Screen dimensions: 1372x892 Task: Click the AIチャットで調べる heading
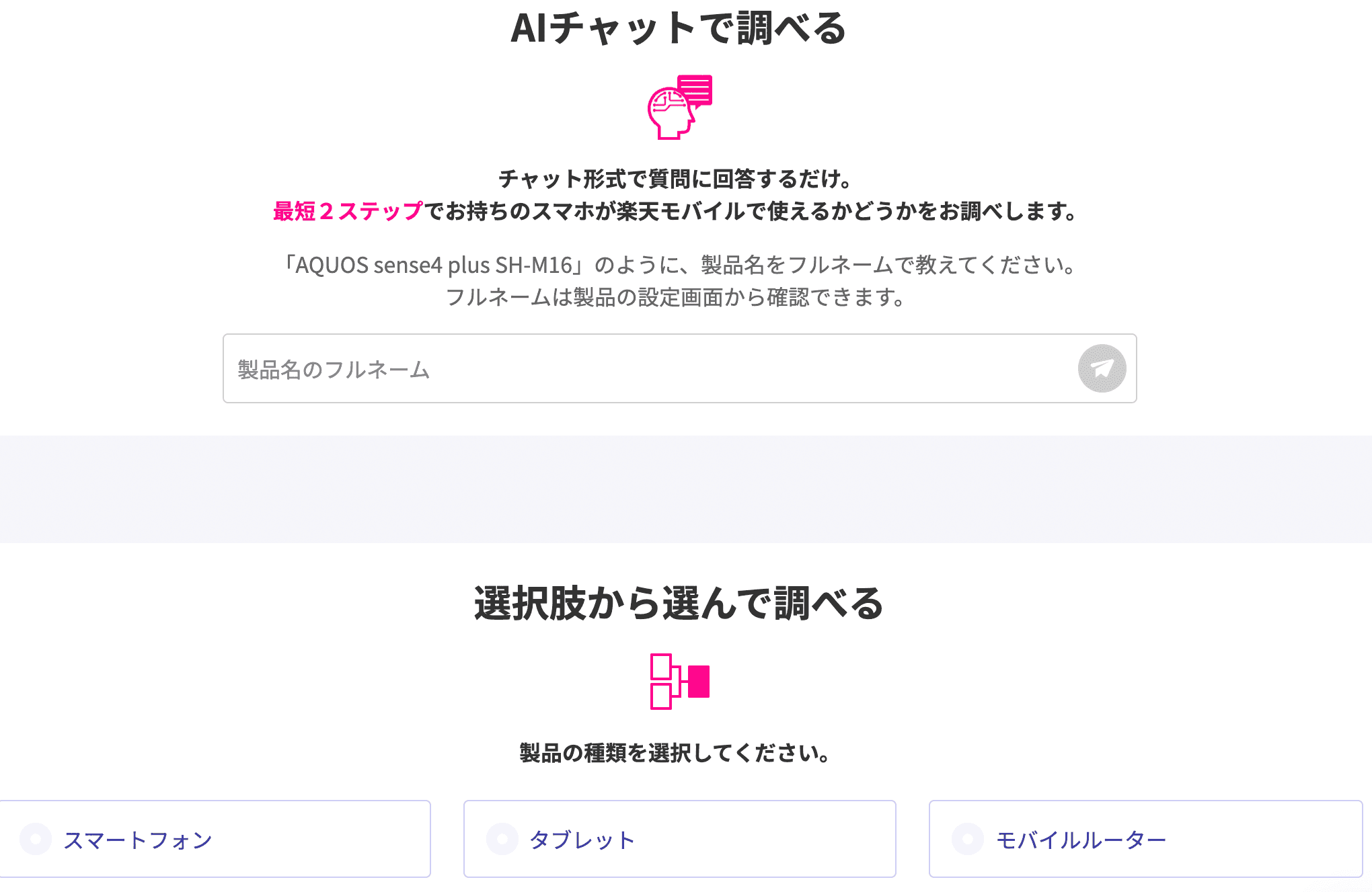point(679,28)
